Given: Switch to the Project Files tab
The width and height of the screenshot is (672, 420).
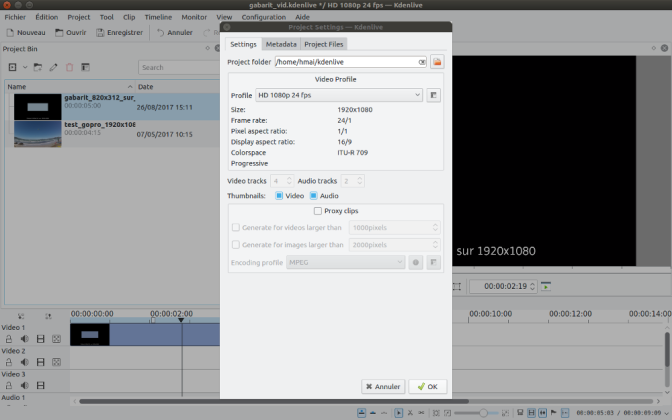Looking at the screenshot, I should coord(324,44).
